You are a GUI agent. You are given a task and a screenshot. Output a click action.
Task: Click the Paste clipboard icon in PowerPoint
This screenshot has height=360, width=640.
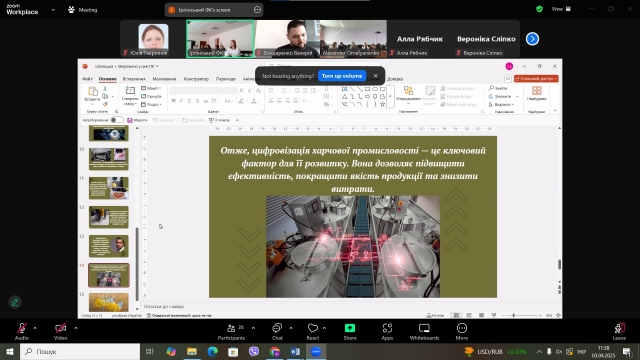coord(93,91)
